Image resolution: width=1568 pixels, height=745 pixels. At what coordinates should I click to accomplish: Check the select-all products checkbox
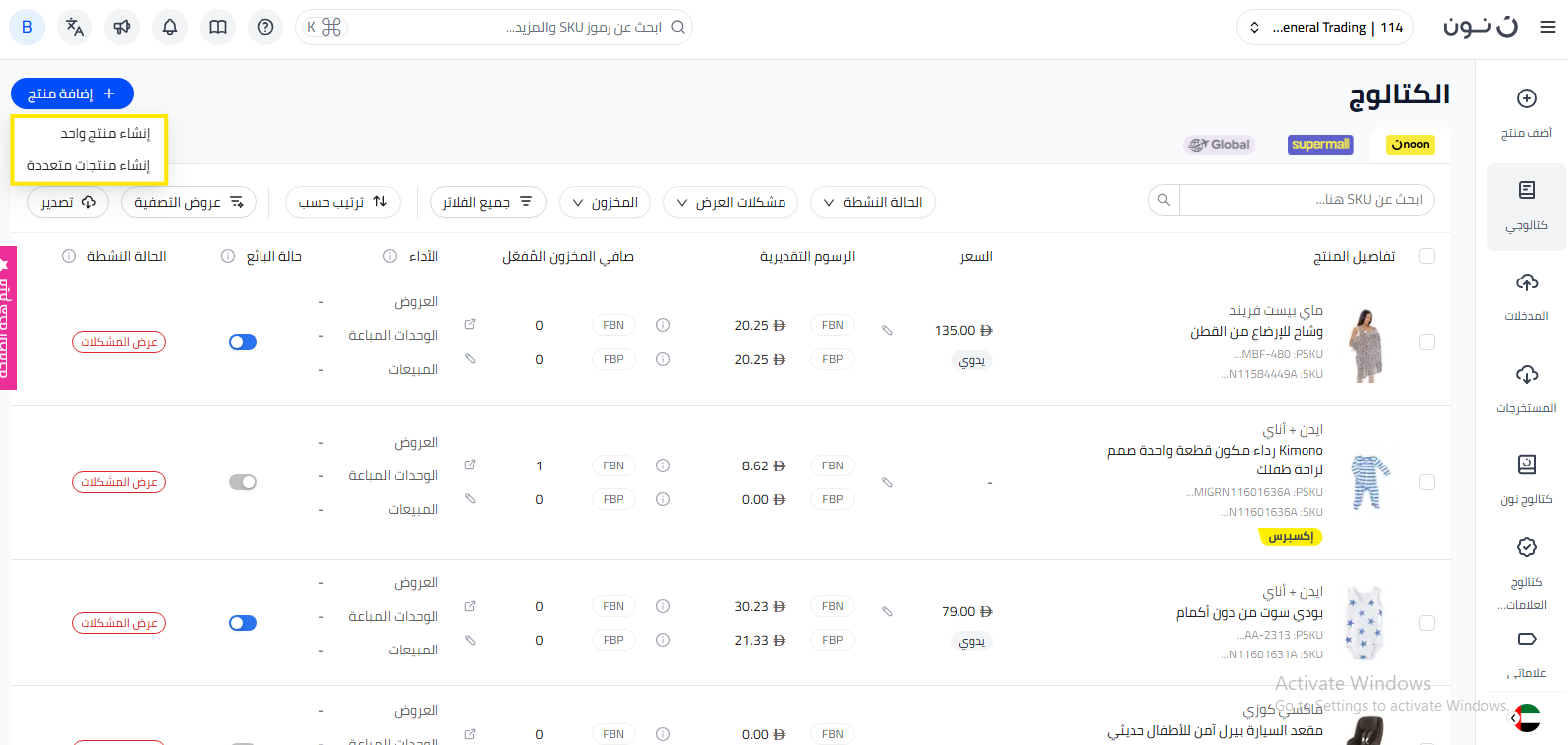[1427, 256]
